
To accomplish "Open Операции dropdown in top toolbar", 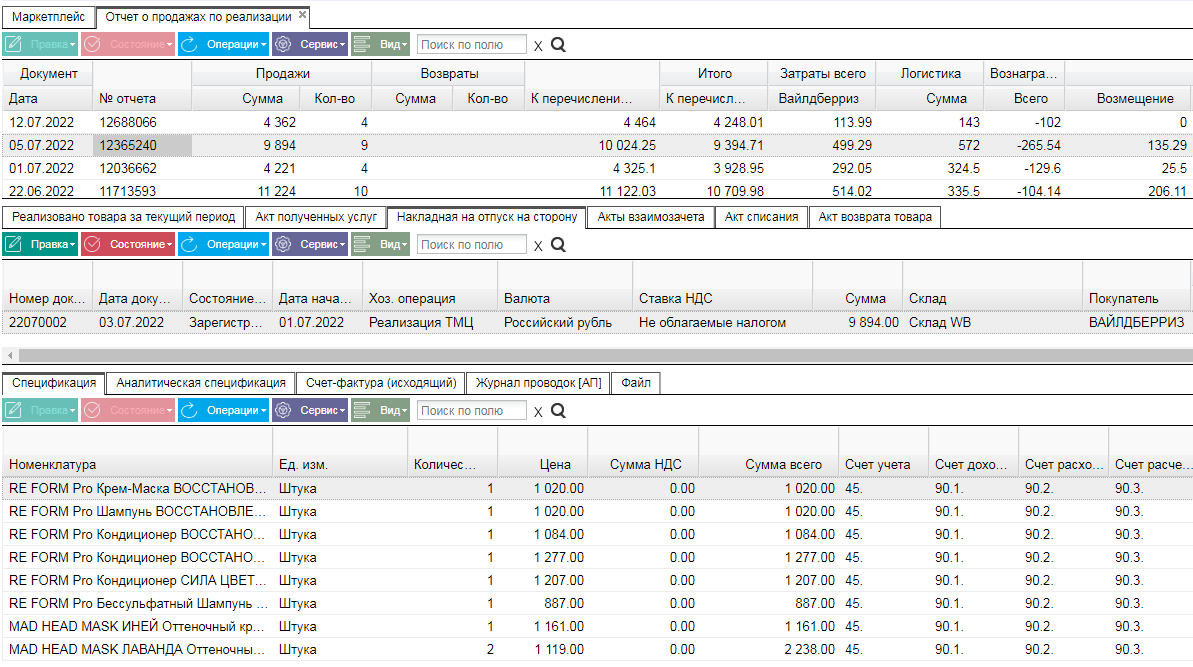I will (223, 44).
